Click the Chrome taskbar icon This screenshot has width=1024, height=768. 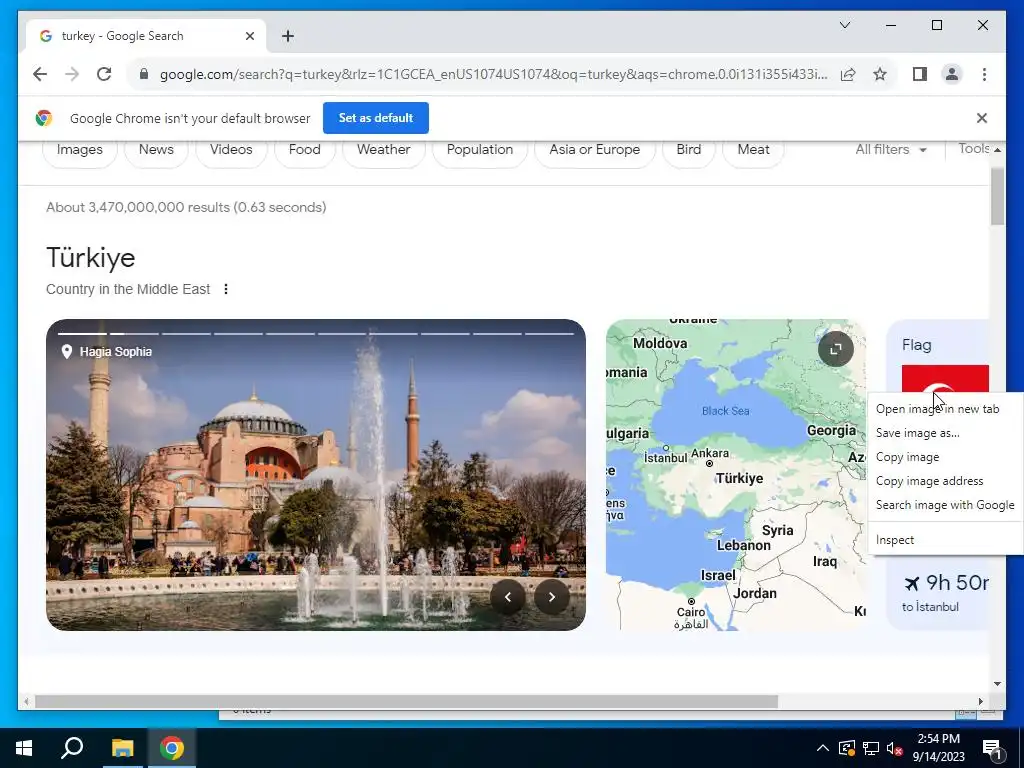coord(172,748)
